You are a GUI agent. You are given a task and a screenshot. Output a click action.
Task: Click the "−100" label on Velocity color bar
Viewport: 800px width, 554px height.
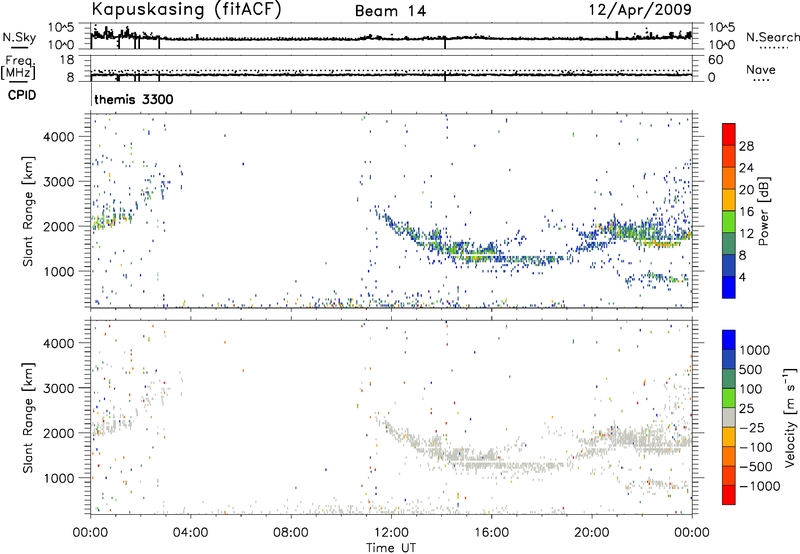pyautogui.click(x=756, y=447)
